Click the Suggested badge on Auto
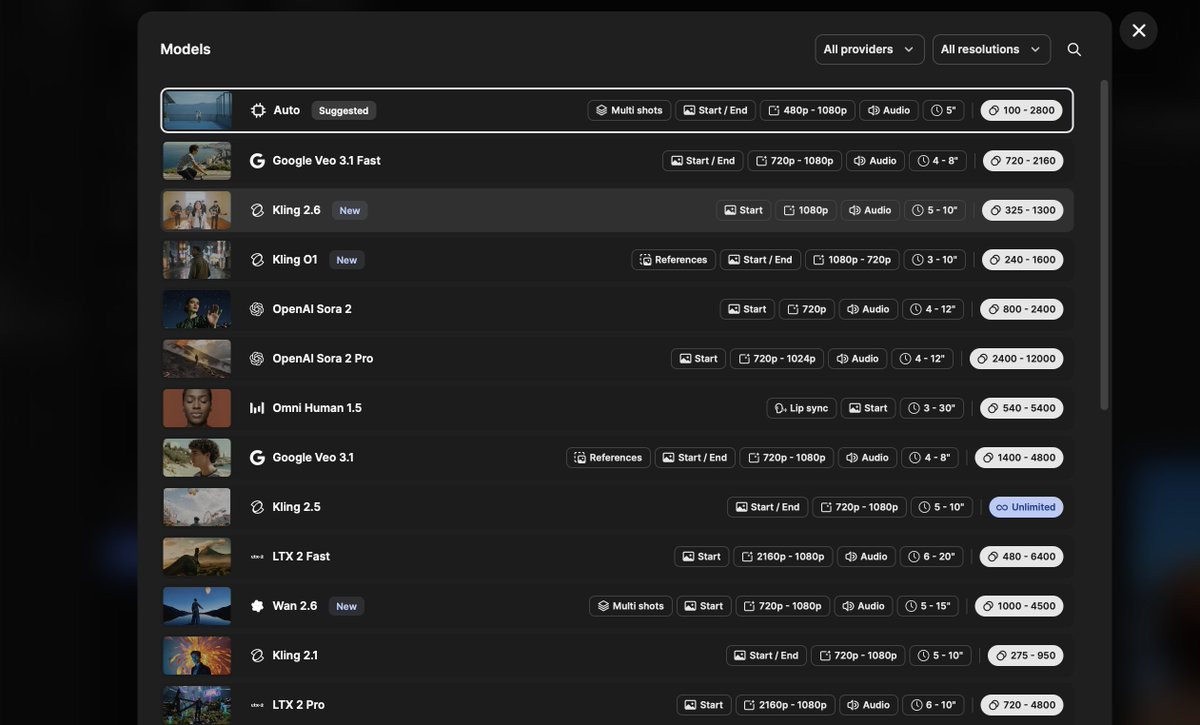1200x725 pixels. pyautogui.click(x=344, y=110)
